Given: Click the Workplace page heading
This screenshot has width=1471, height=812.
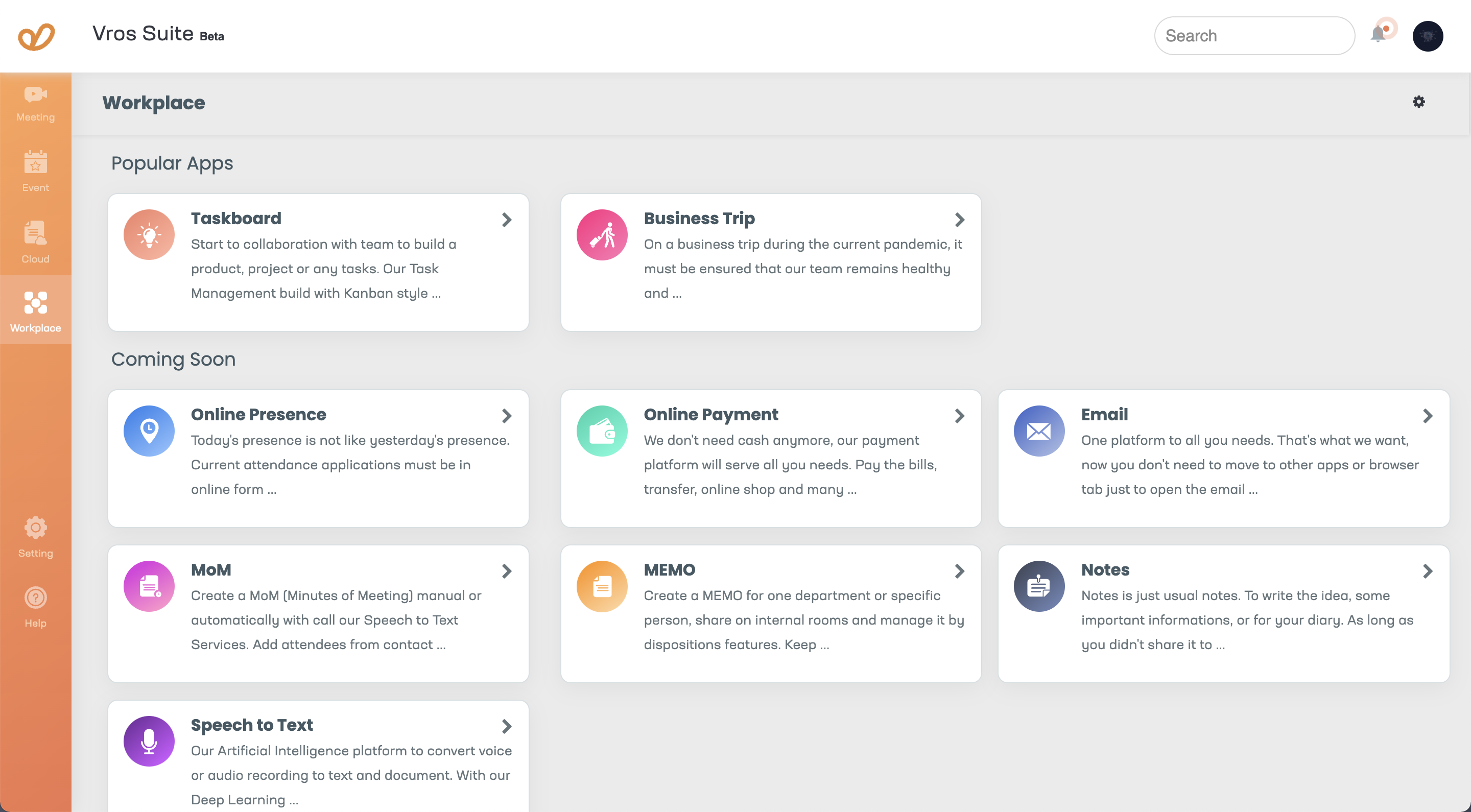Looking at the screenshot, I should [x=154, y=103].
